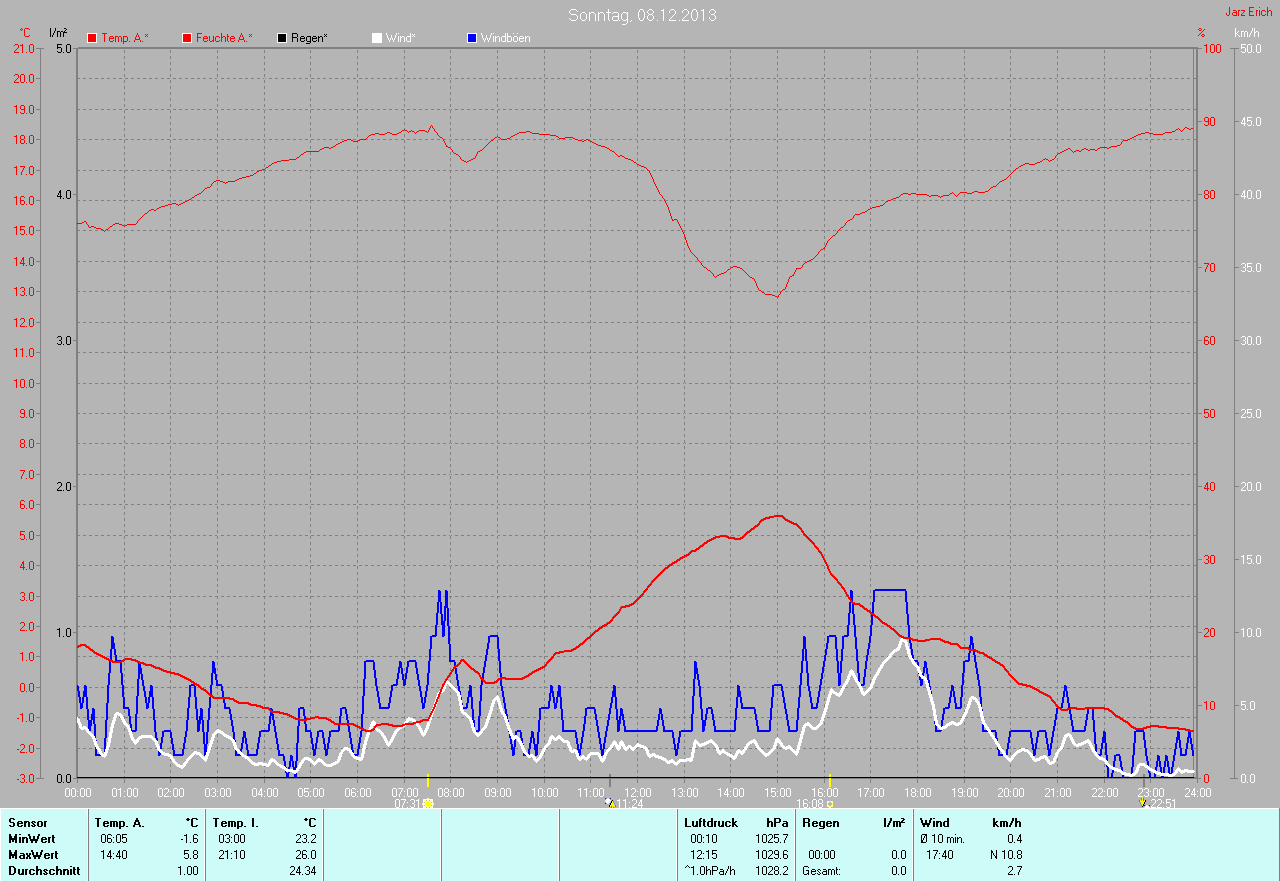Click the '22:51' time label below axis
Viewport: 1280px width, 881px height.
(x=1163, y=803)
